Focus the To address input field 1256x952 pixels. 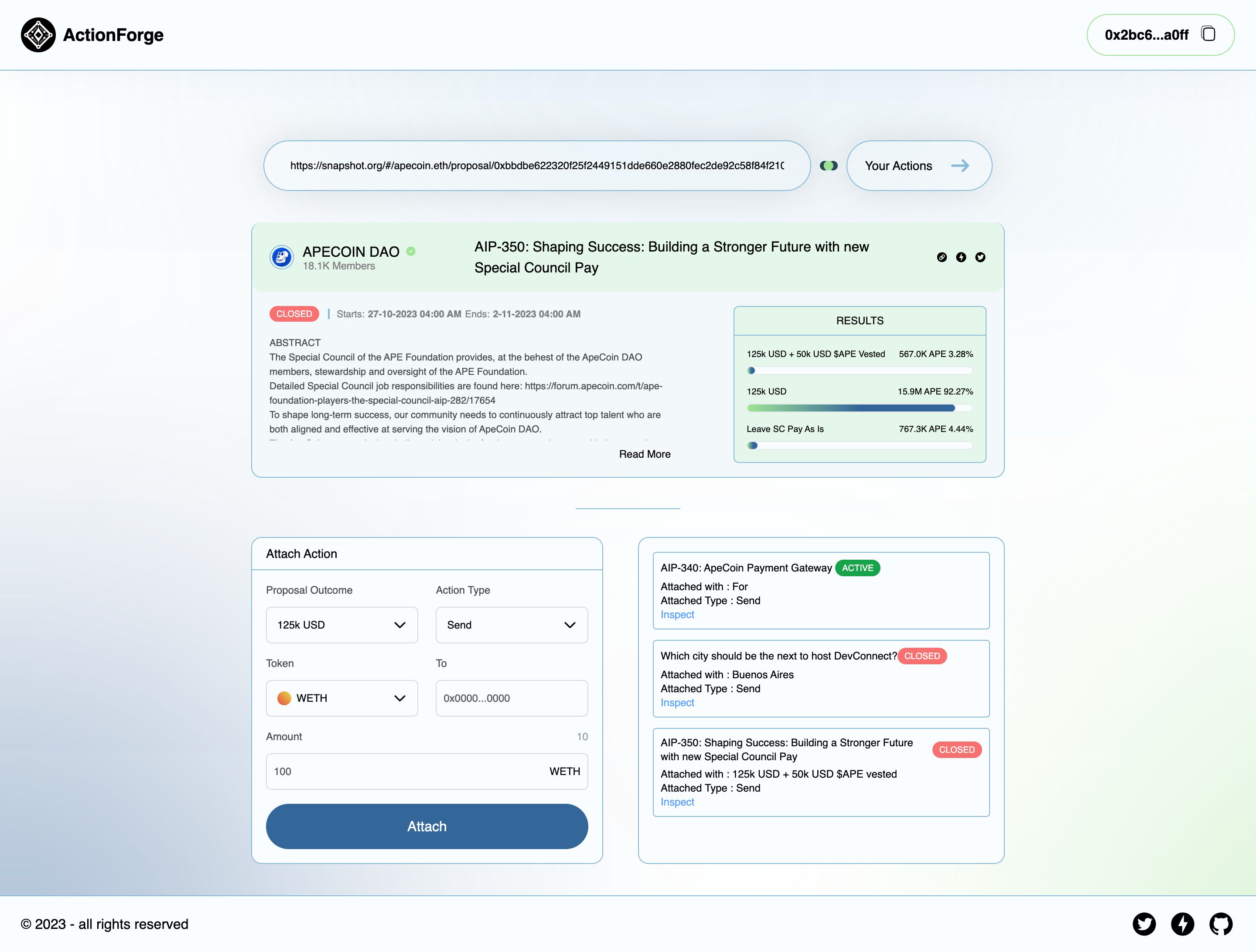point(512,698)
